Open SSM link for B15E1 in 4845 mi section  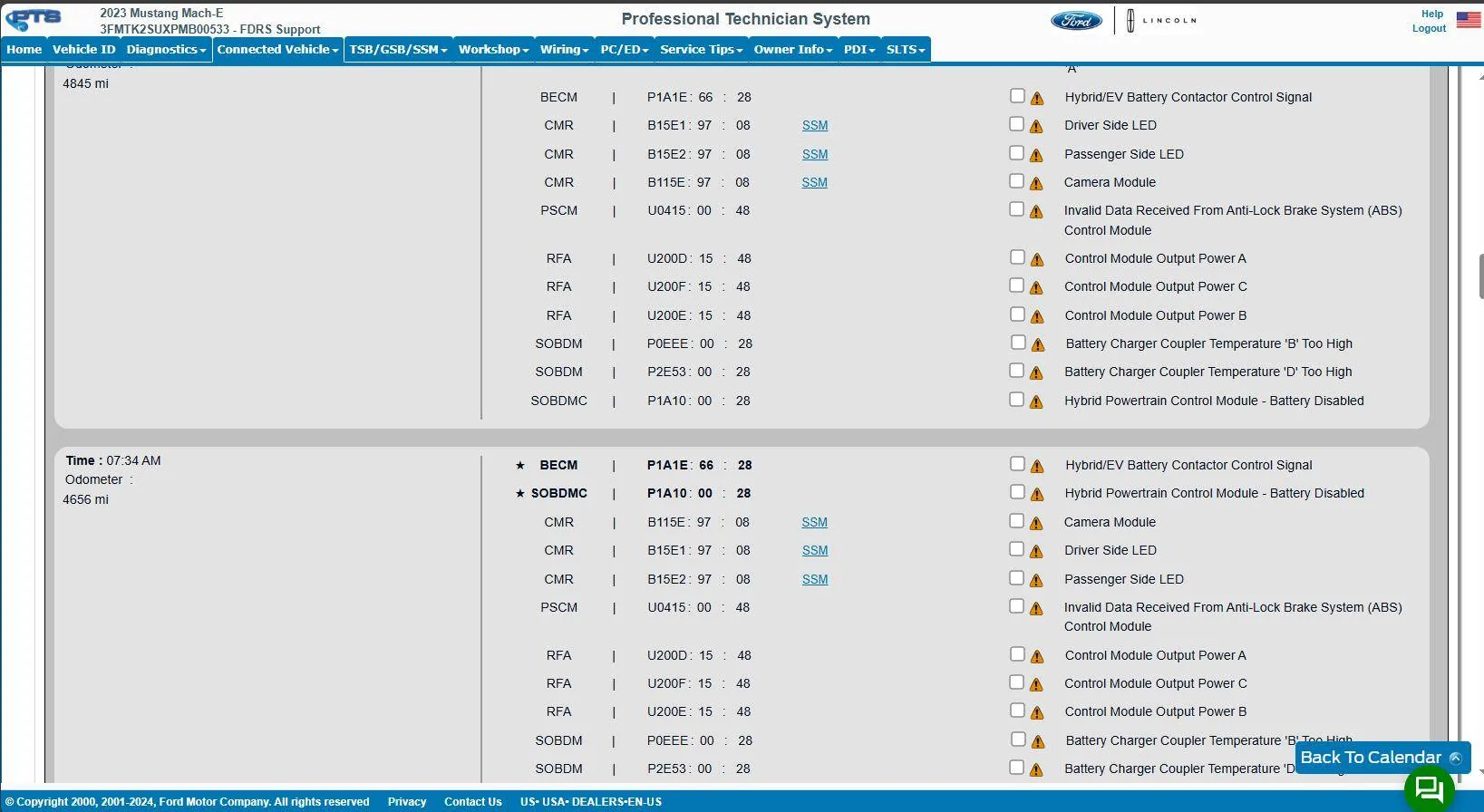[x=815, y=126]
